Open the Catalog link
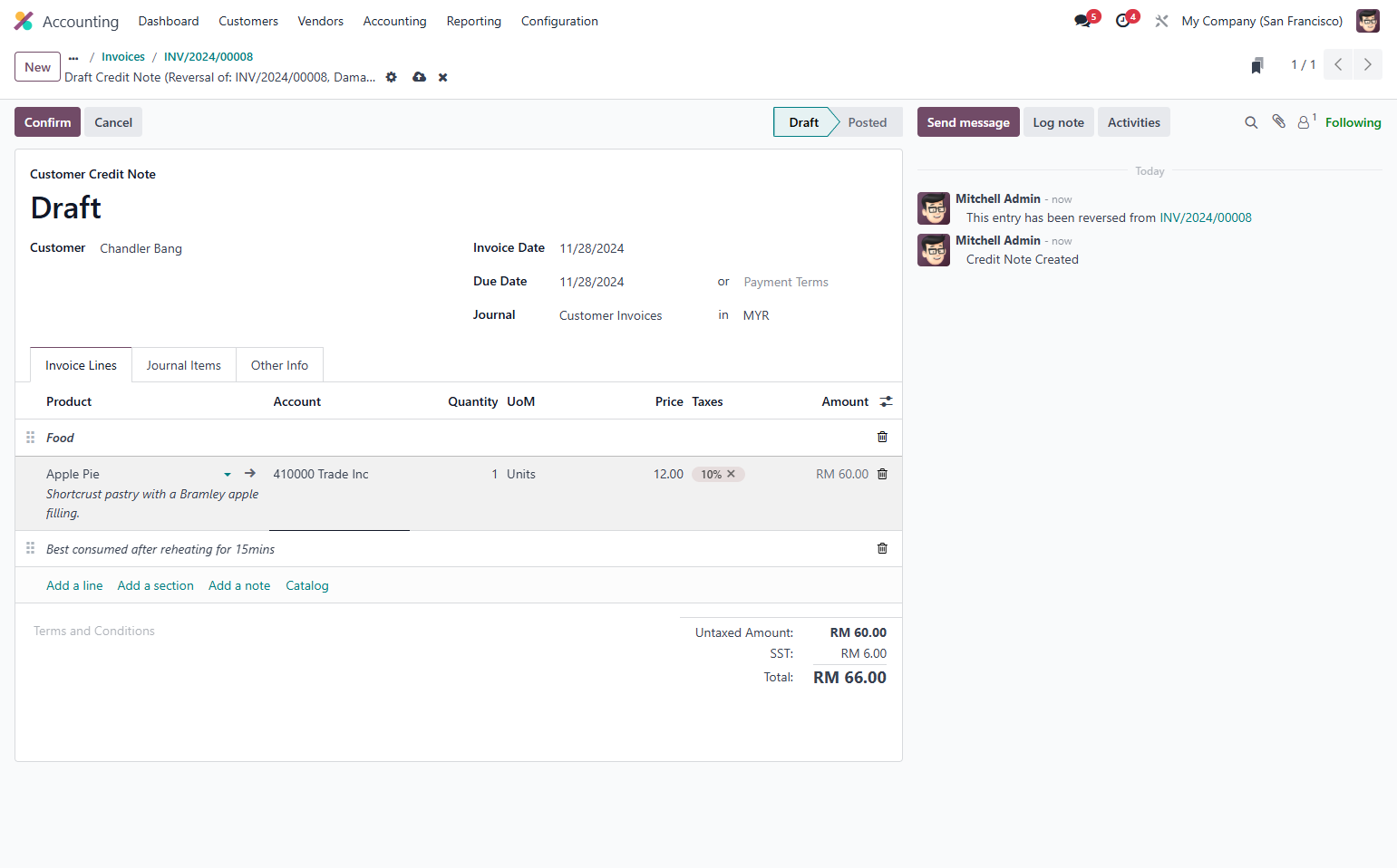The image size is (1397, 868). [x=307, y=585]
